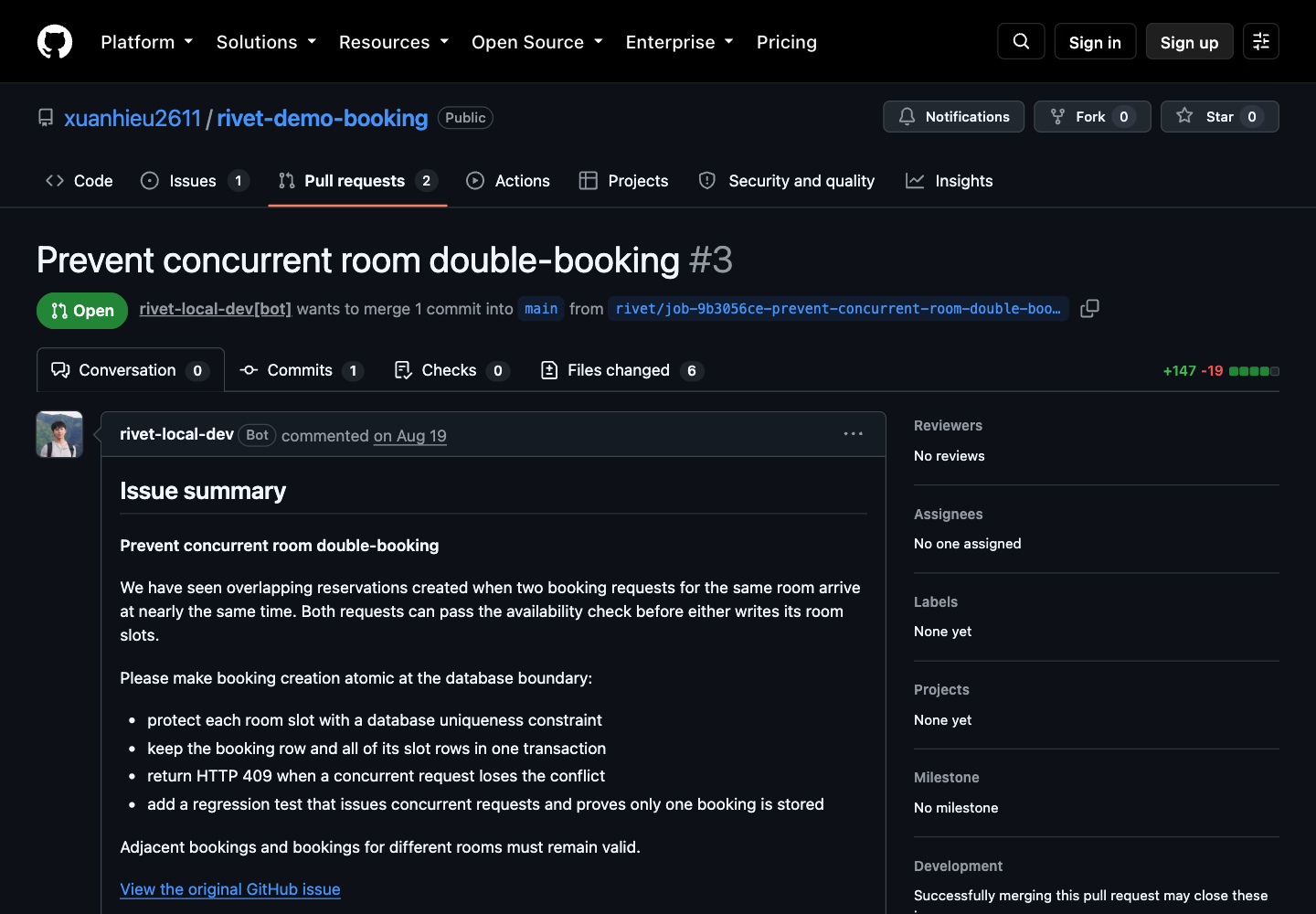Open the Security and quality tab
Viewport: 1316px width, 914px height.
787,181
